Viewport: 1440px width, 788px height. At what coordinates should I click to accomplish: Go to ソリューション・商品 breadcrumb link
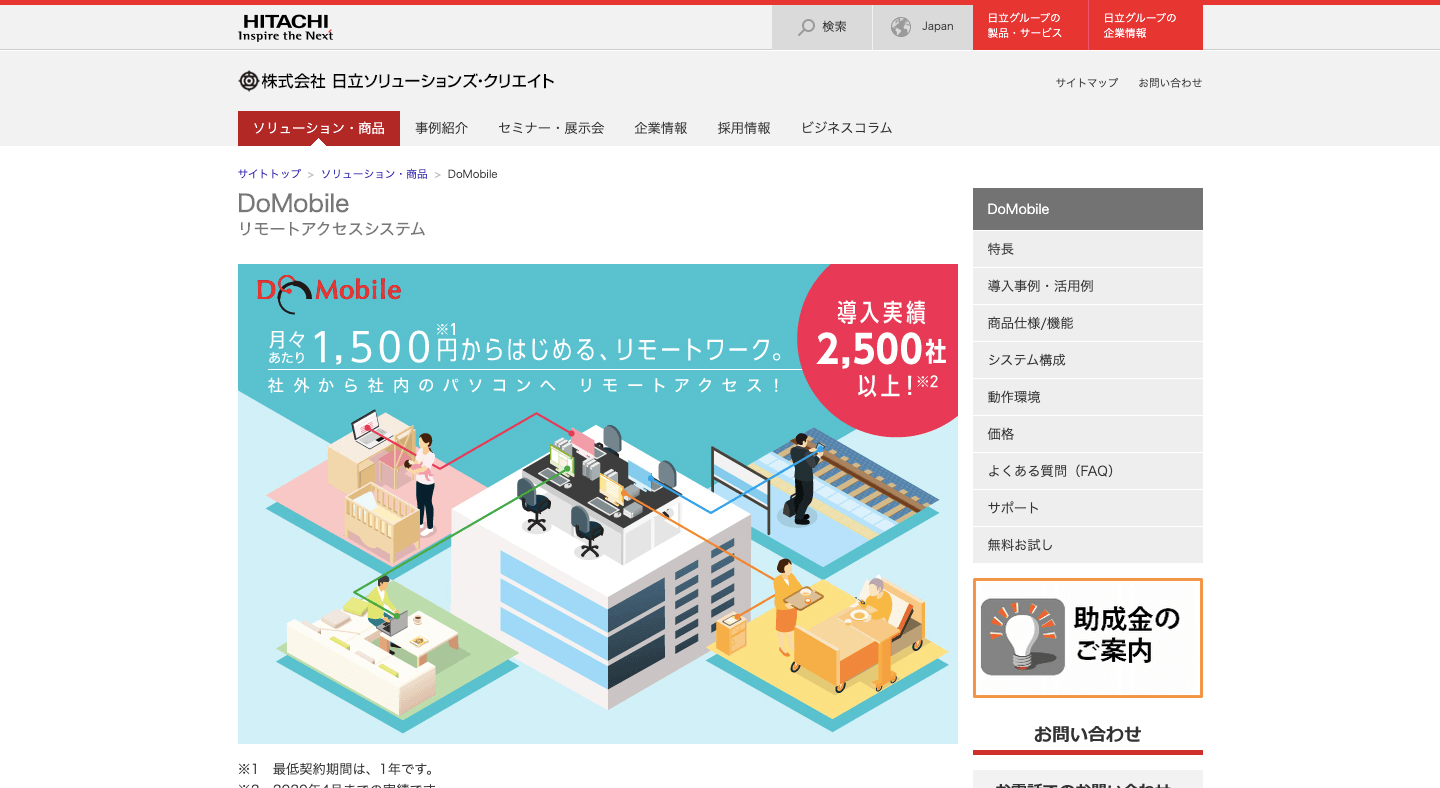tap(374, 174)
